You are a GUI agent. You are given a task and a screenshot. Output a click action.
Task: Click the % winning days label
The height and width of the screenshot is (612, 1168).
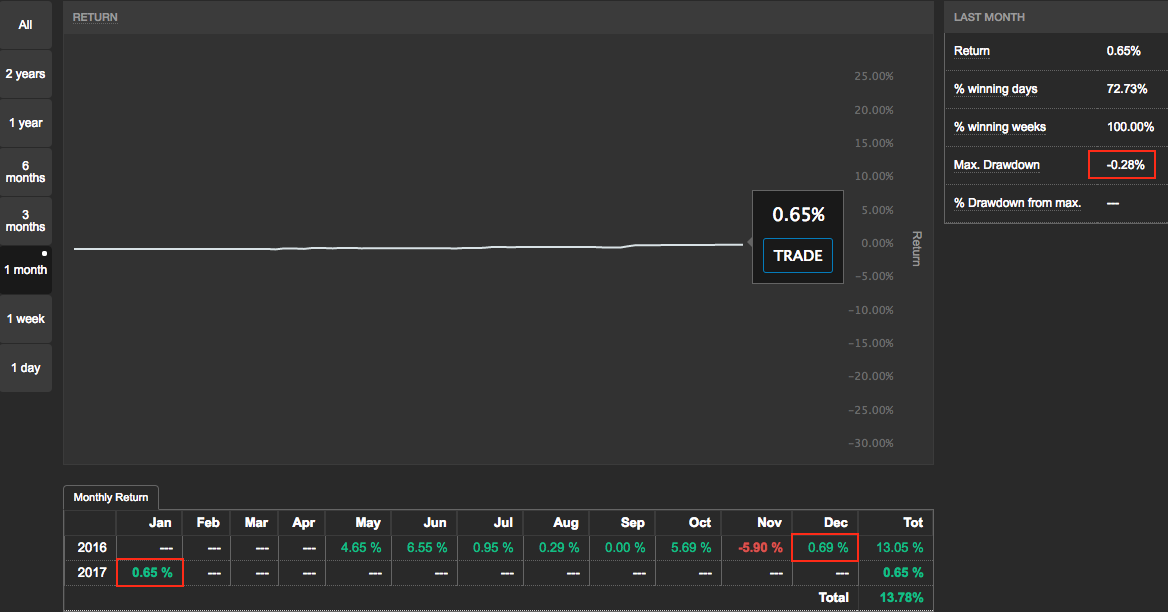(x=995, y=89)
